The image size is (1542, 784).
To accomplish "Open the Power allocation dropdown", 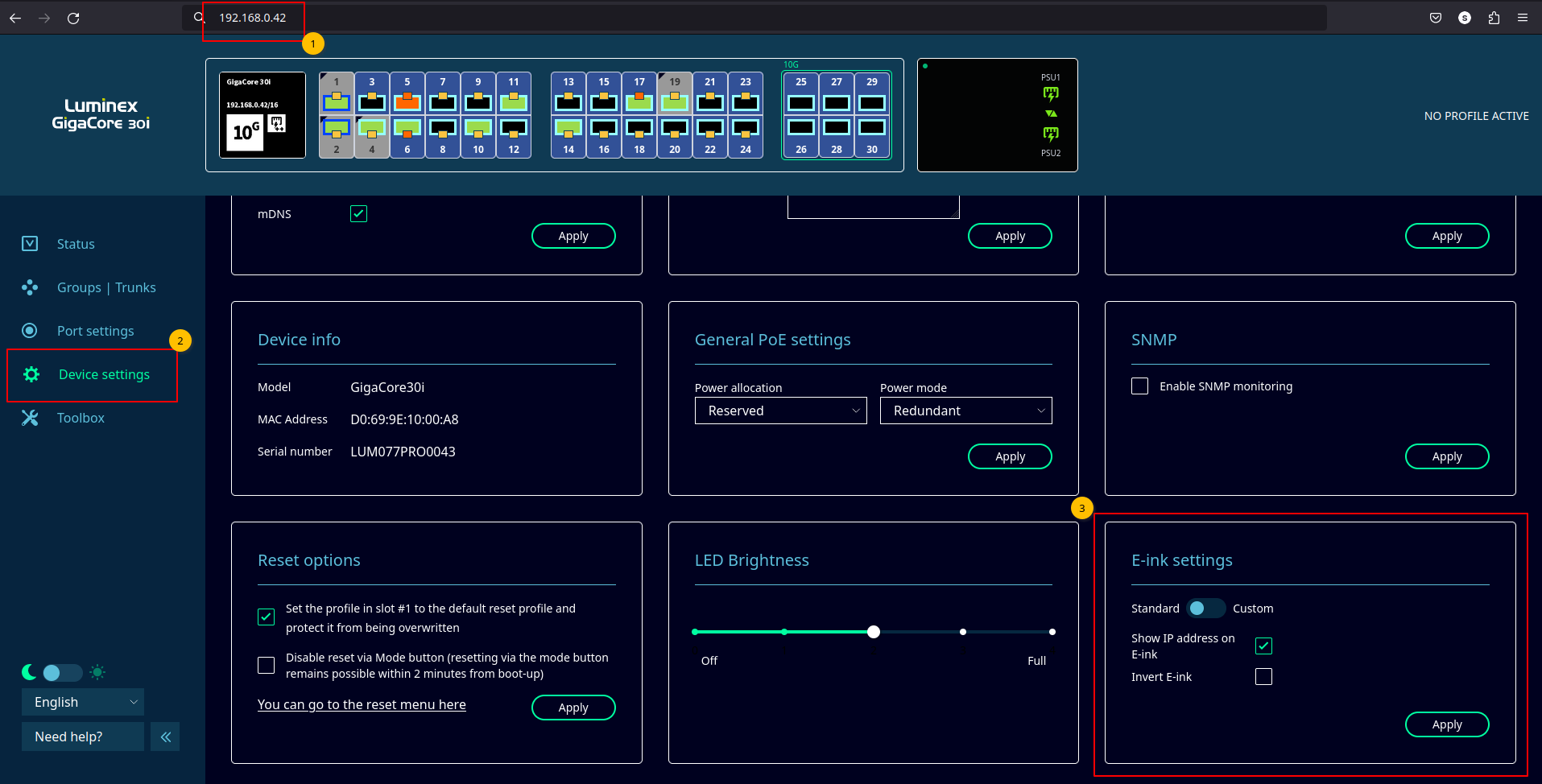I will click(780, 411).
